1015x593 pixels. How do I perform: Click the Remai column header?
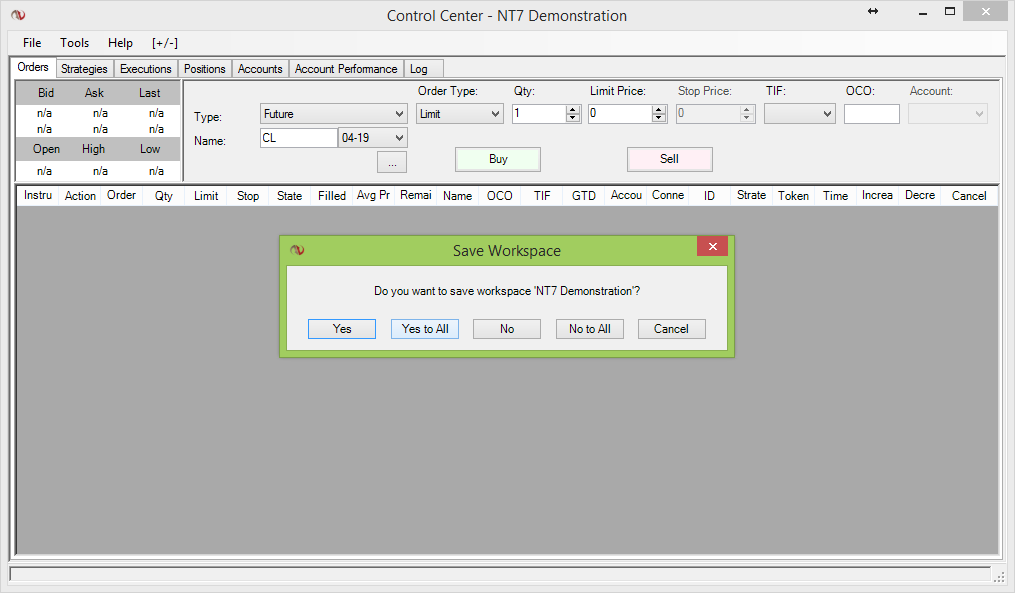tap(416, 196)
